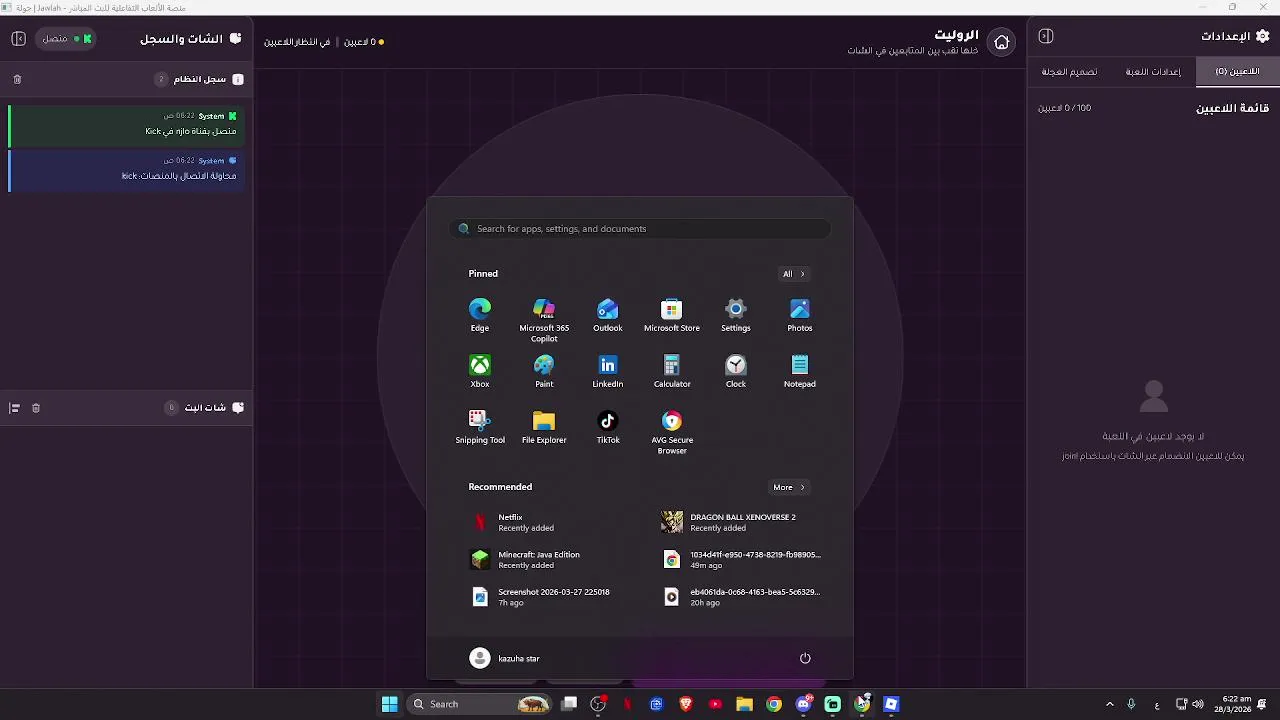Expand All pinned apps

[793, 274]
